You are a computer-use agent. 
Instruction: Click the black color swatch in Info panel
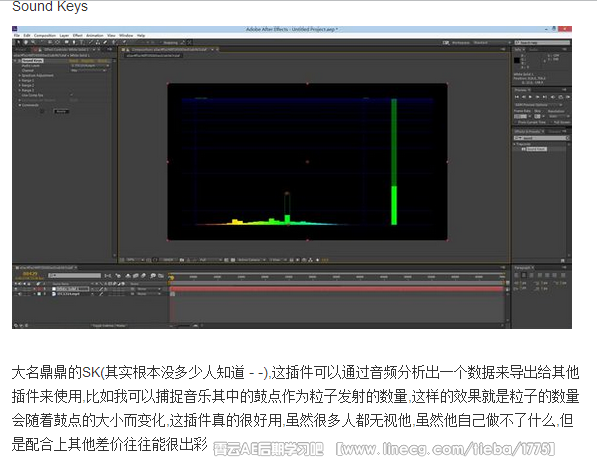[x=517, y=60]
